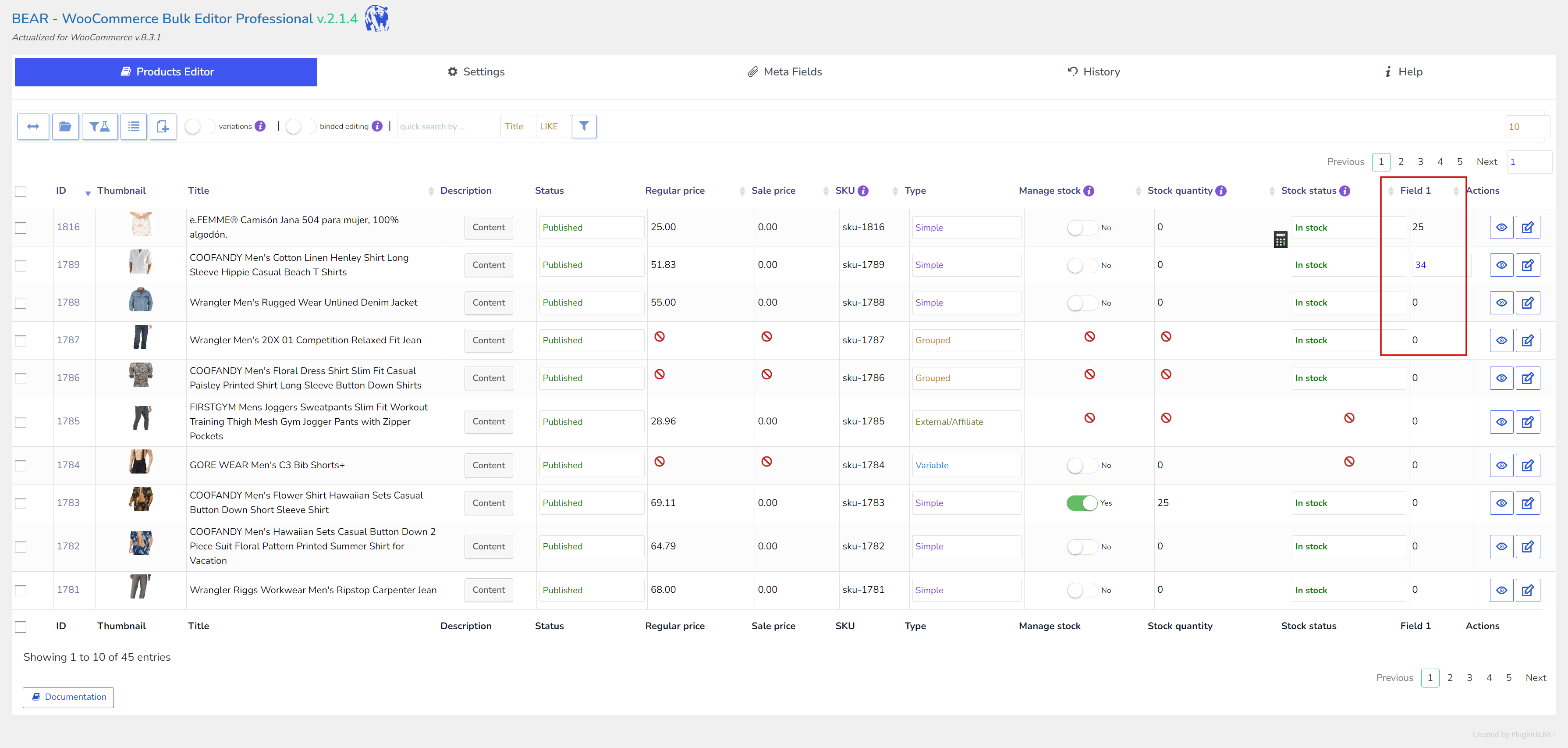
Task: Go to page 5 in bottom pagination
Action: (x=1508, y=678)
